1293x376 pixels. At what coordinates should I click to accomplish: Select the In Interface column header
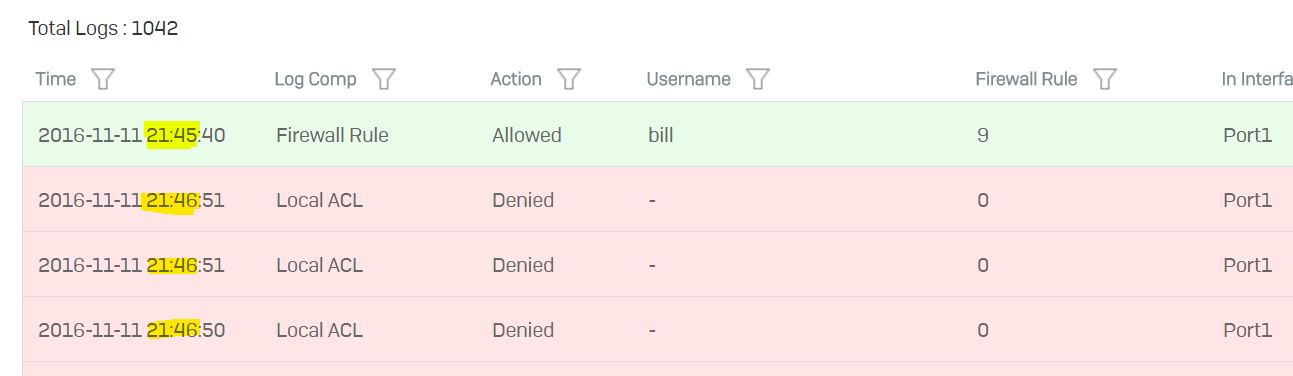1257,79
